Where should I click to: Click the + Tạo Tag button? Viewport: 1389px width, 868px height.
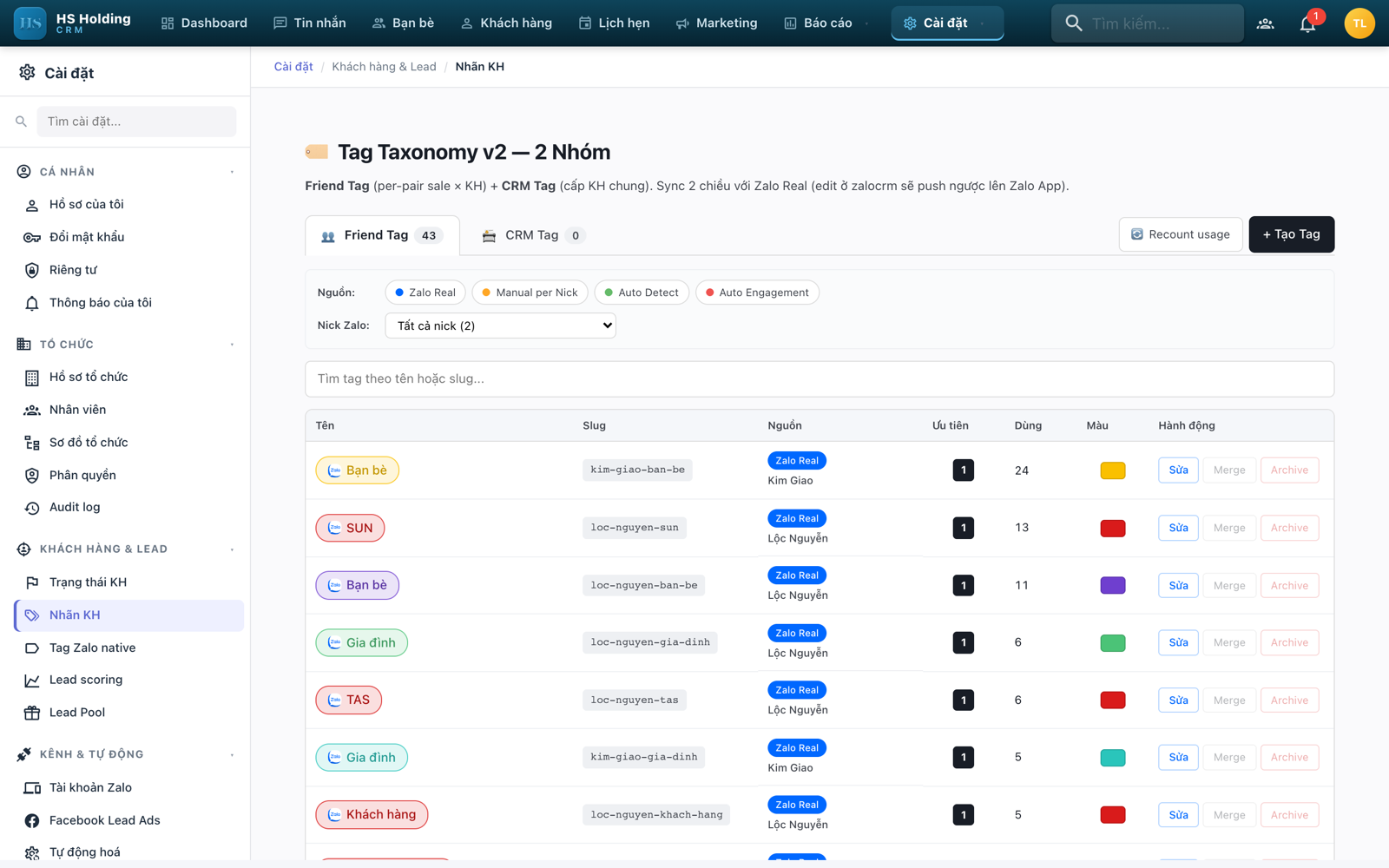point(1291,234)
